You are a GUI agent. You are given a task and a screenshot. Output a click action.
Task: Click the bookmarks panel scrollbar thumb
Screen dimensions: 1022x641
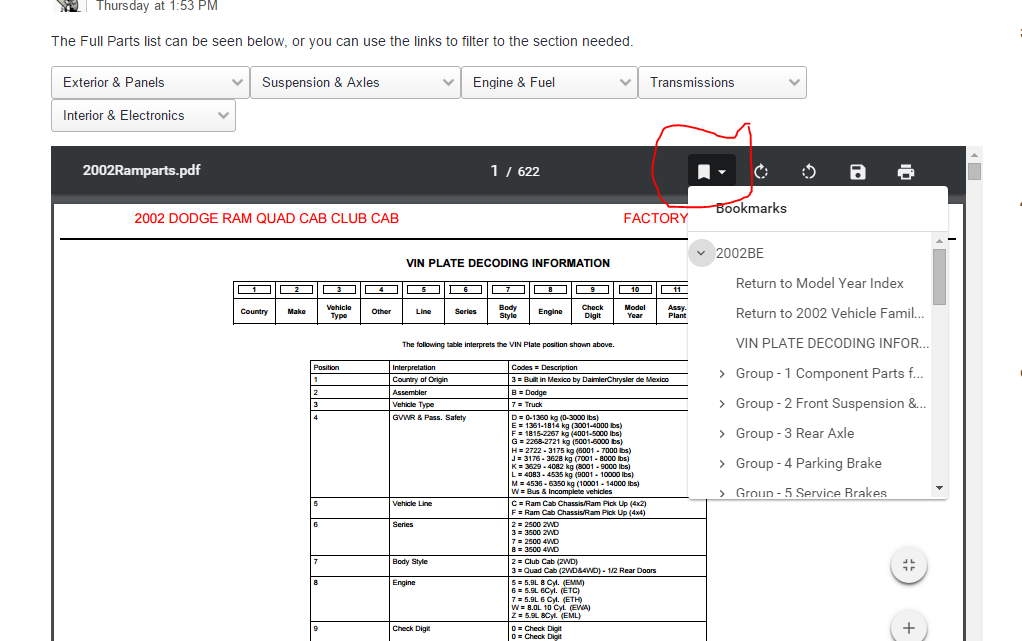coord(939,276)
